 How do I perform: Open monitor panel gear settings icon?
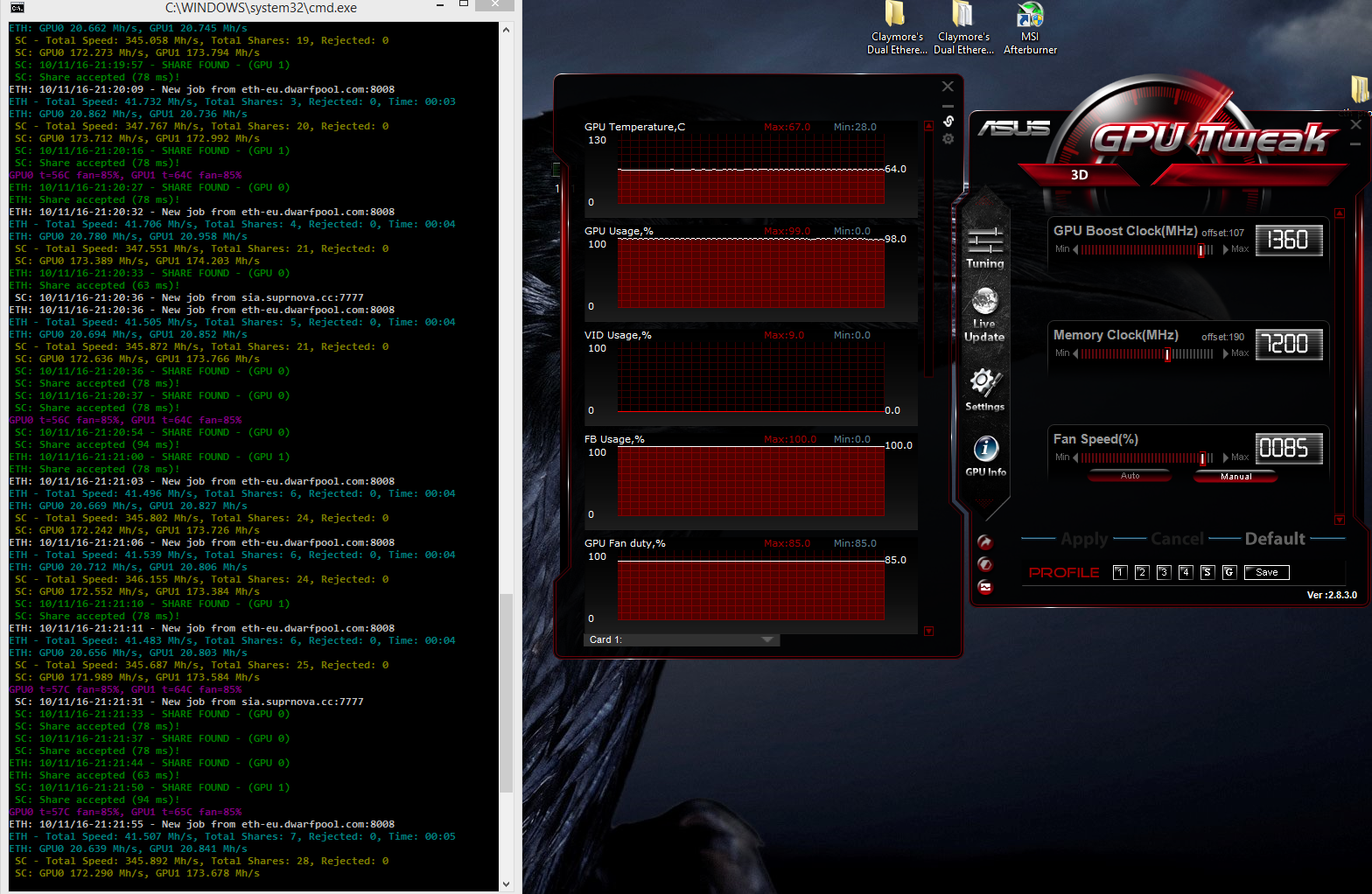(948, 139)
